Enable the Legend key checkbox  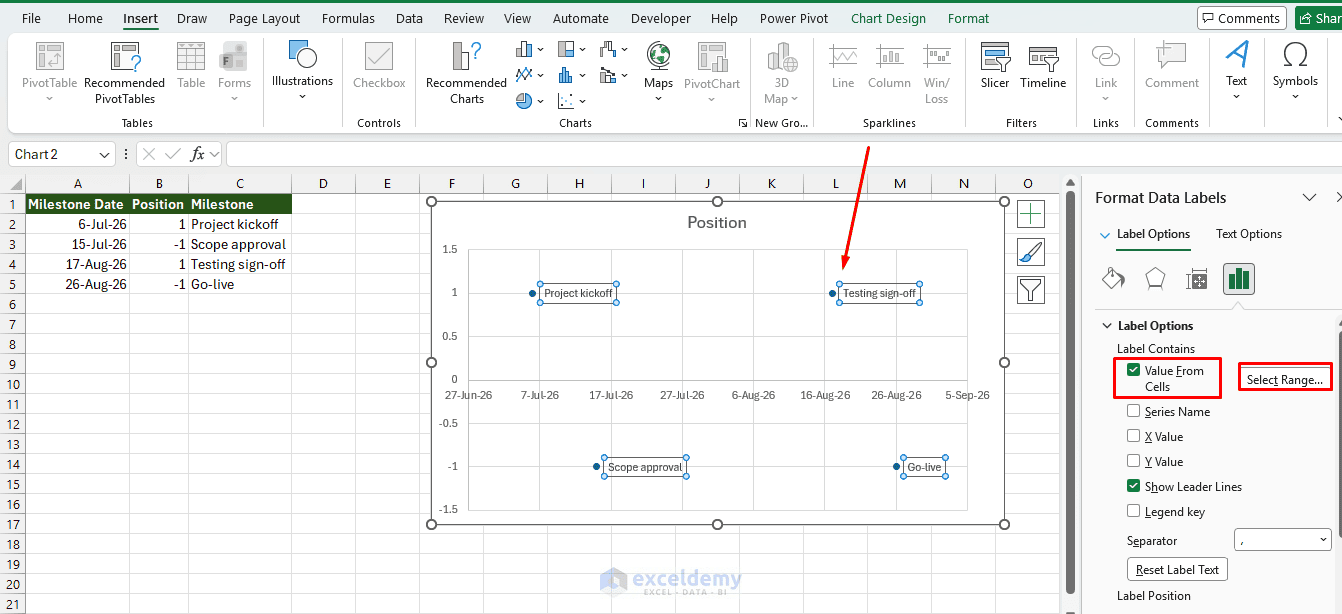point(1133,511)
